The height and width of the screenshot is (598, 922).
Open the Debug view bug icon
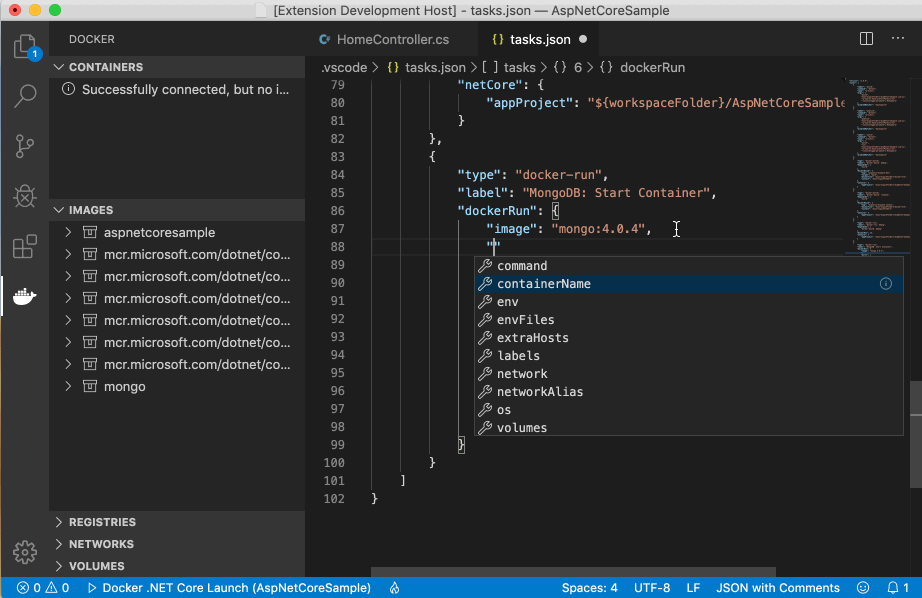pos(25,196)
